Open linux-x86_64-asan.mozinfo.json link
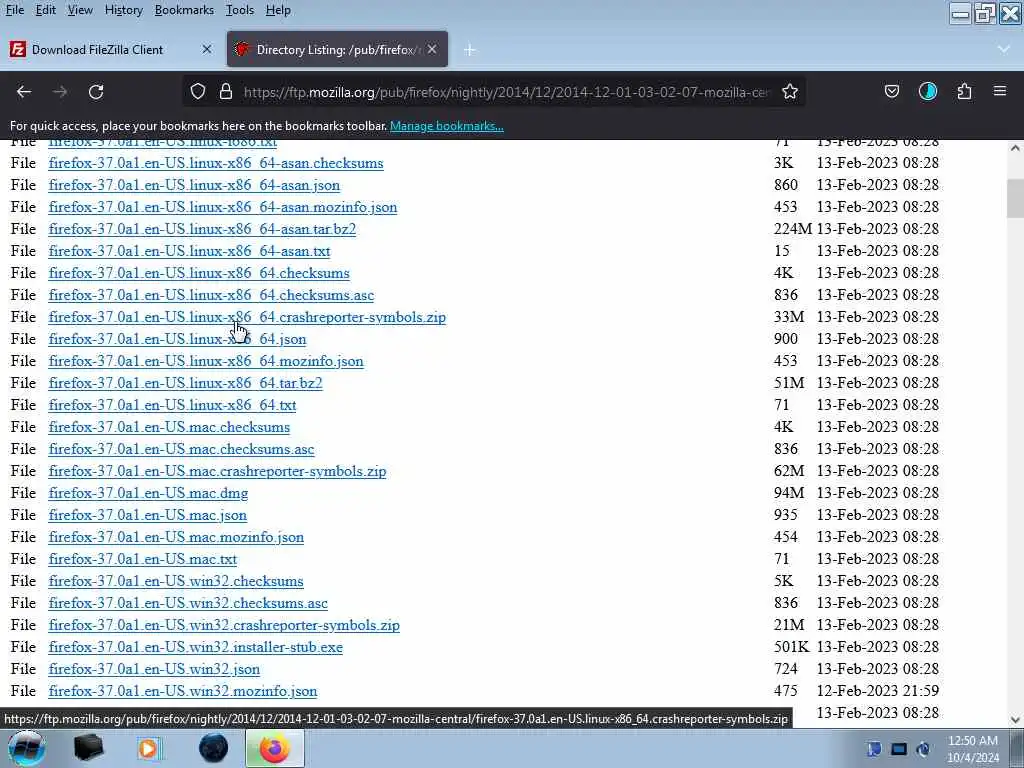 pos(223,207)
